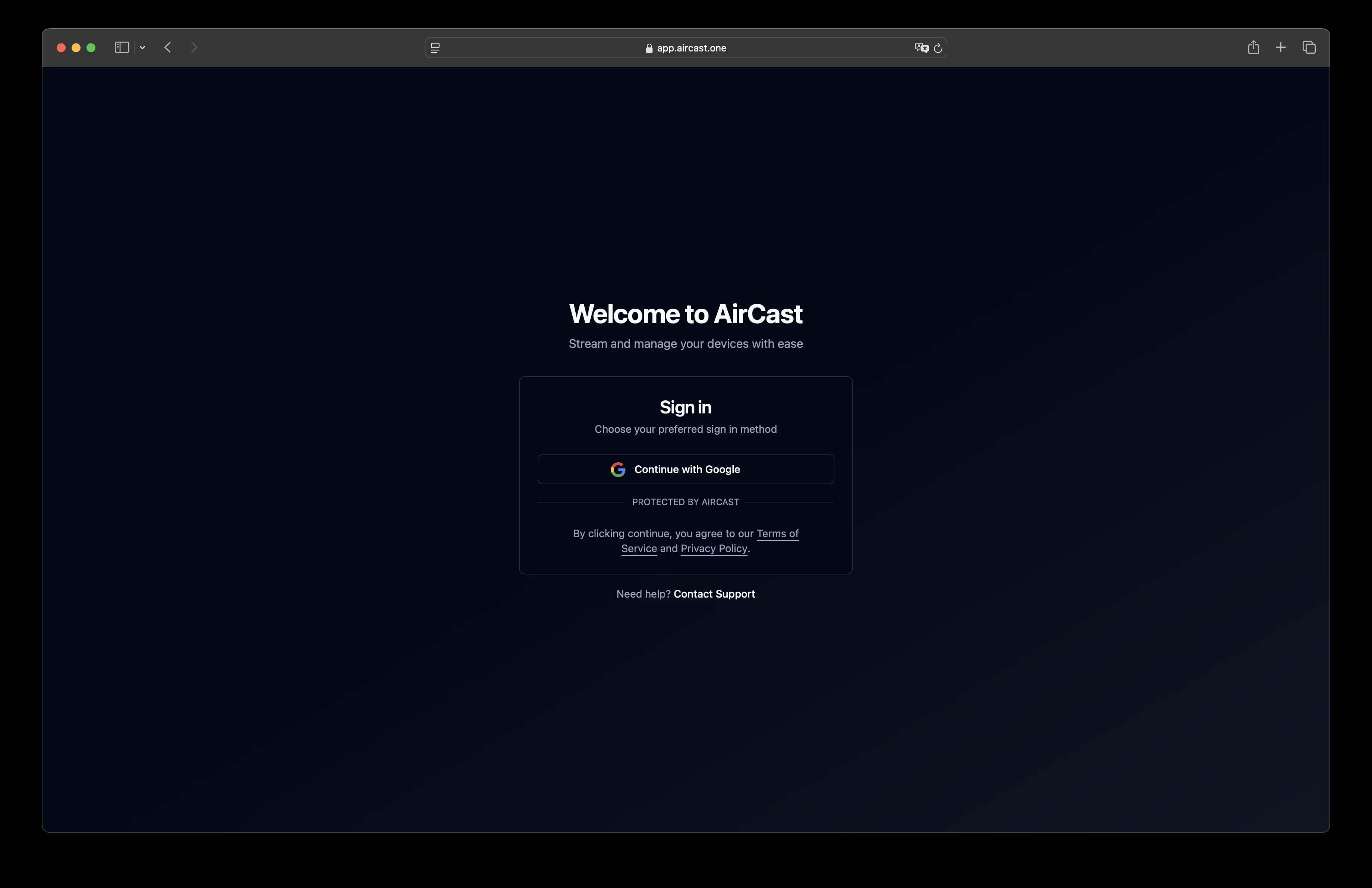Click the forward navigation arrow
Viewport: 1372px width, 888px height.
pyautogui.click(x=194, y=48)
